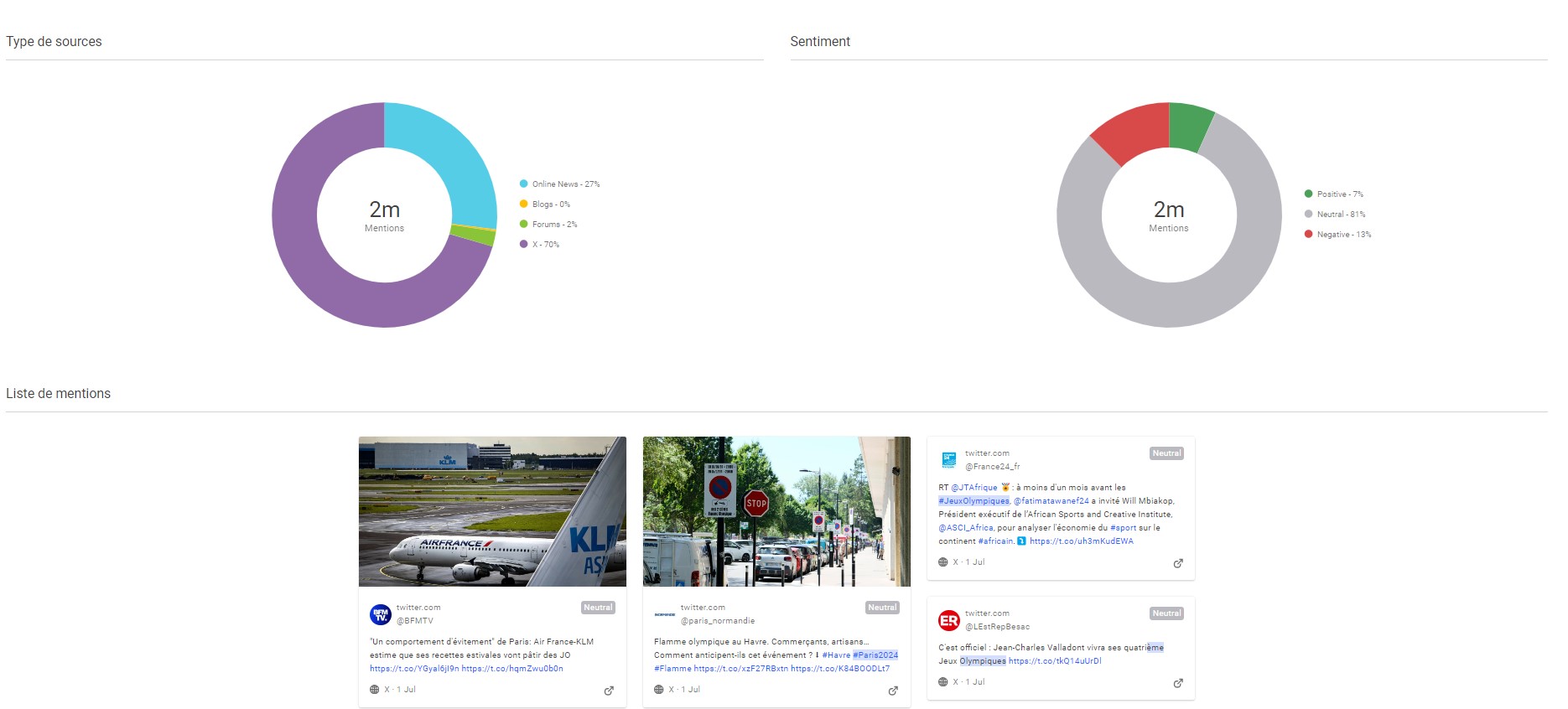The image size is (1568, 709).
Task: Follow the @ASCI_Africa mention link
Action: tap(965, 528)
